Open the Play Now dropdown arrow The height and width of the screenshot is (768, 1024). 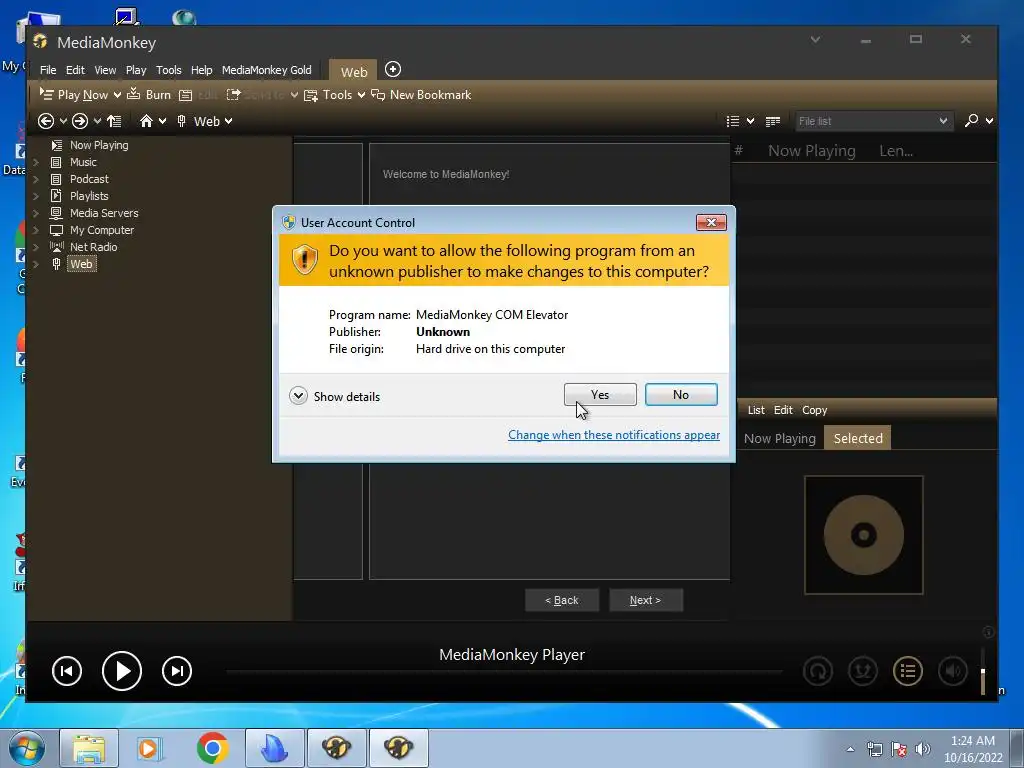[117, 95]
